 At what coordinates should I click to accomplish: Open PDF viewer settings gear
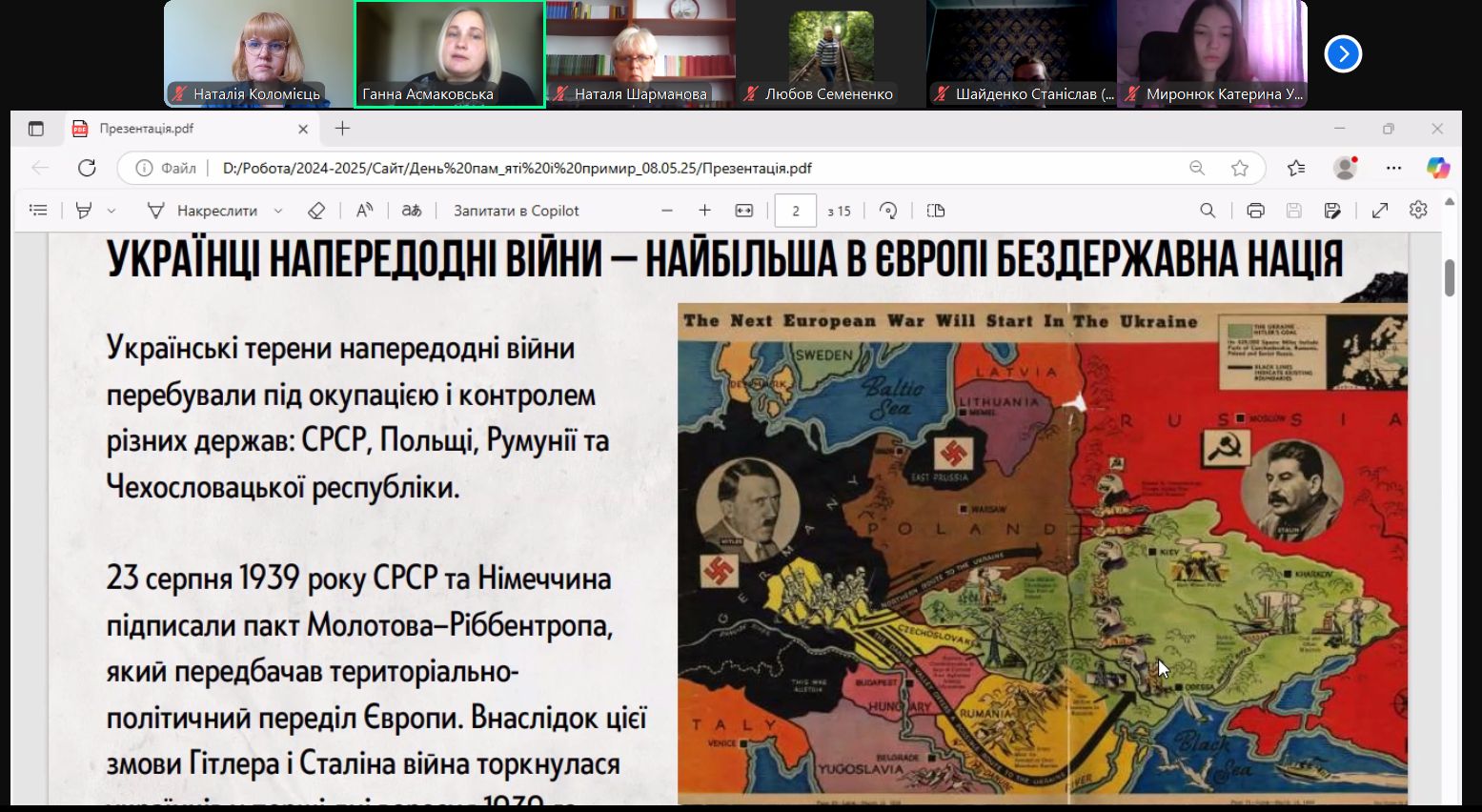[1418, 211]
